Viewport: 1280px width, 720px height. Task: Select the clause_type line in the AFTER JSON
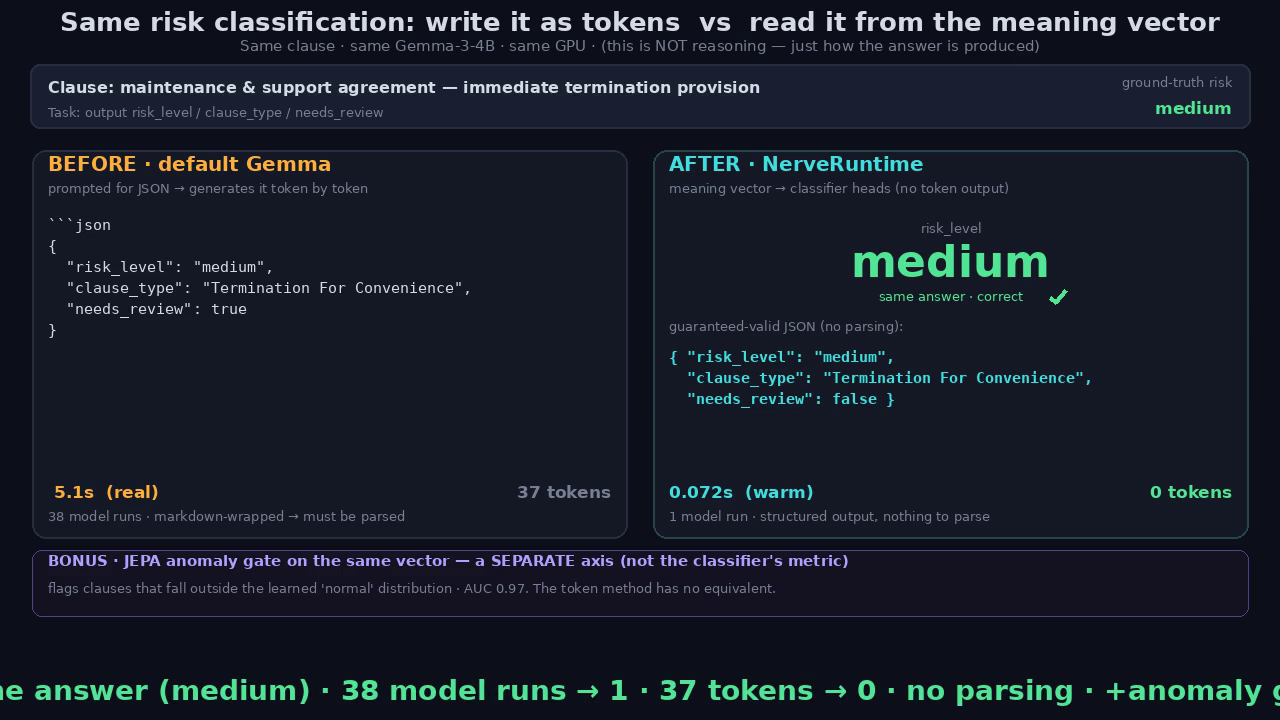(890, 378)
